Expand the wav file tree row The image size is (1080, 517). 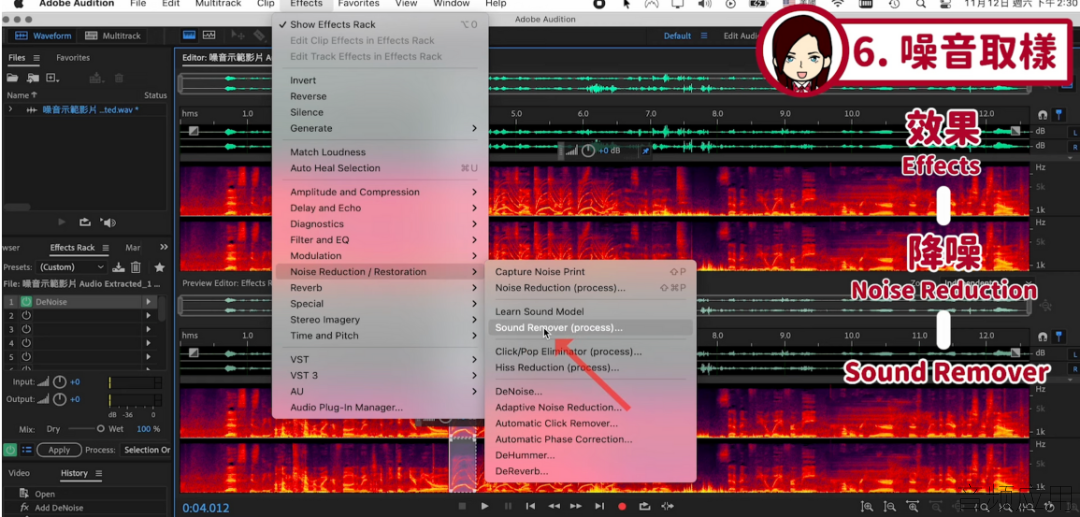click(10, 109)
